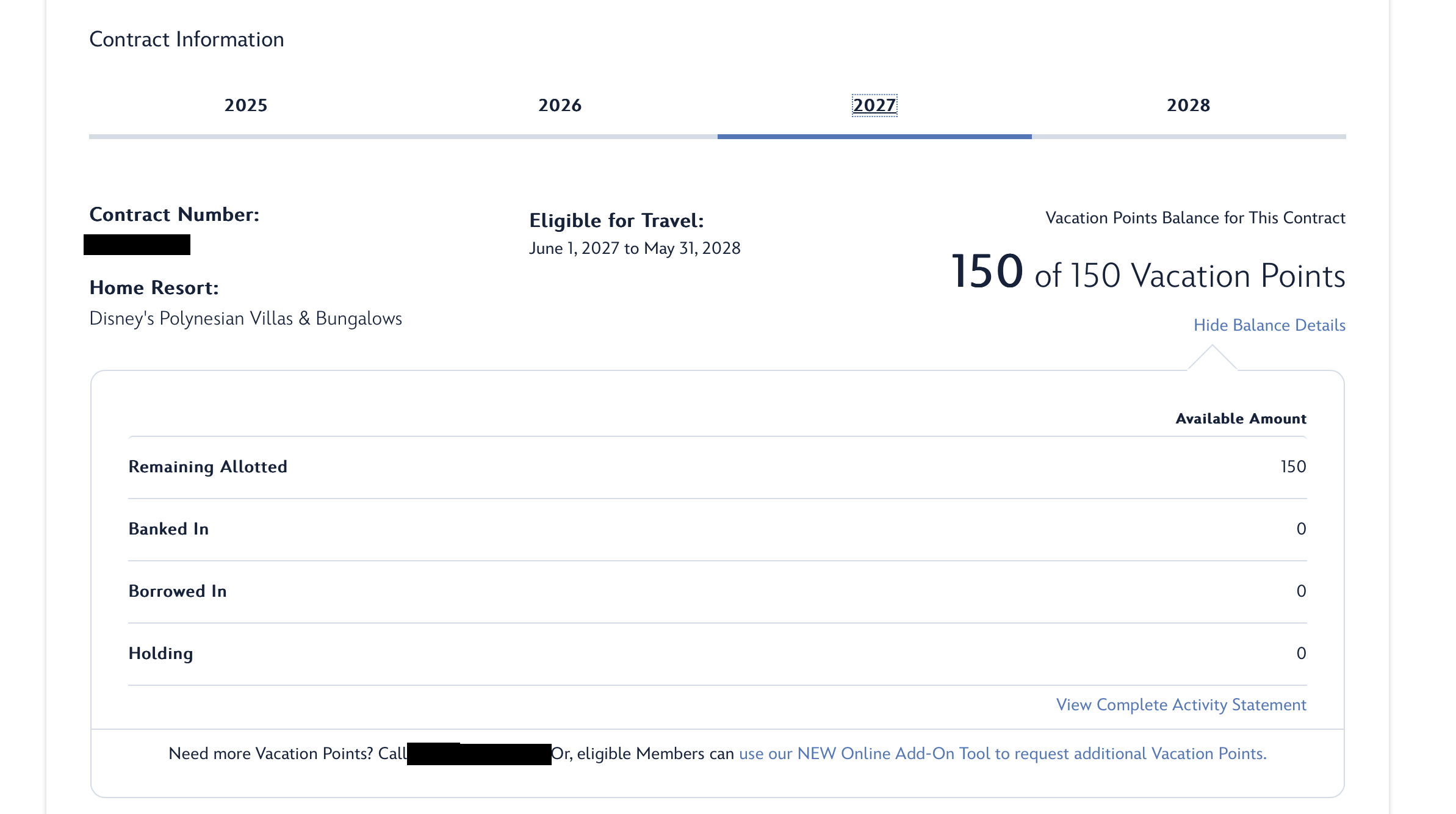Viewport: 1456px width, 814px height.
Task: Click the Contract Number label
Action: pyautogui.click(x=175, y=215)
